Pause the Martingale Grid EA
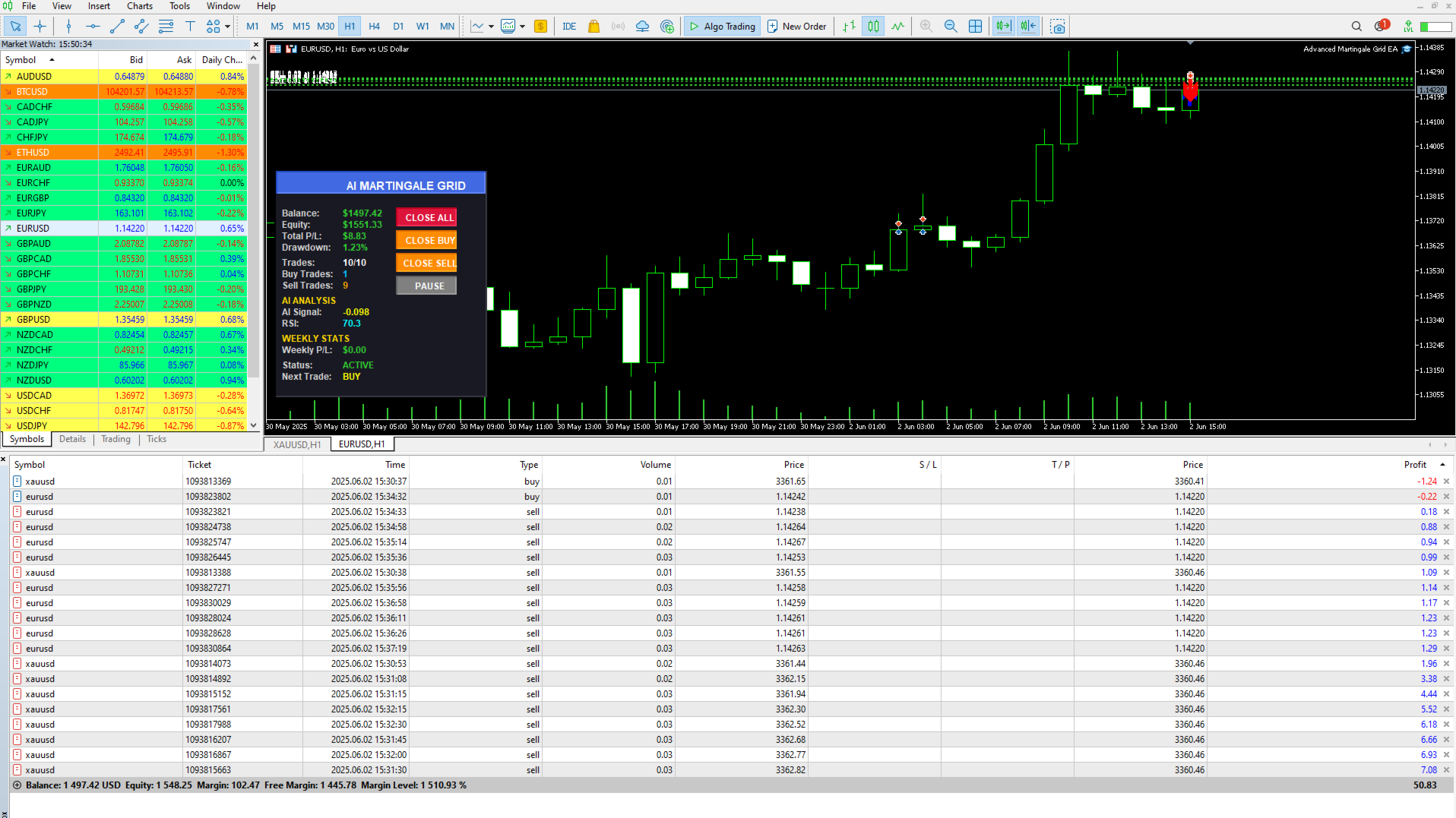Viewport: 1456px width, 818px height. coord(426,286)
